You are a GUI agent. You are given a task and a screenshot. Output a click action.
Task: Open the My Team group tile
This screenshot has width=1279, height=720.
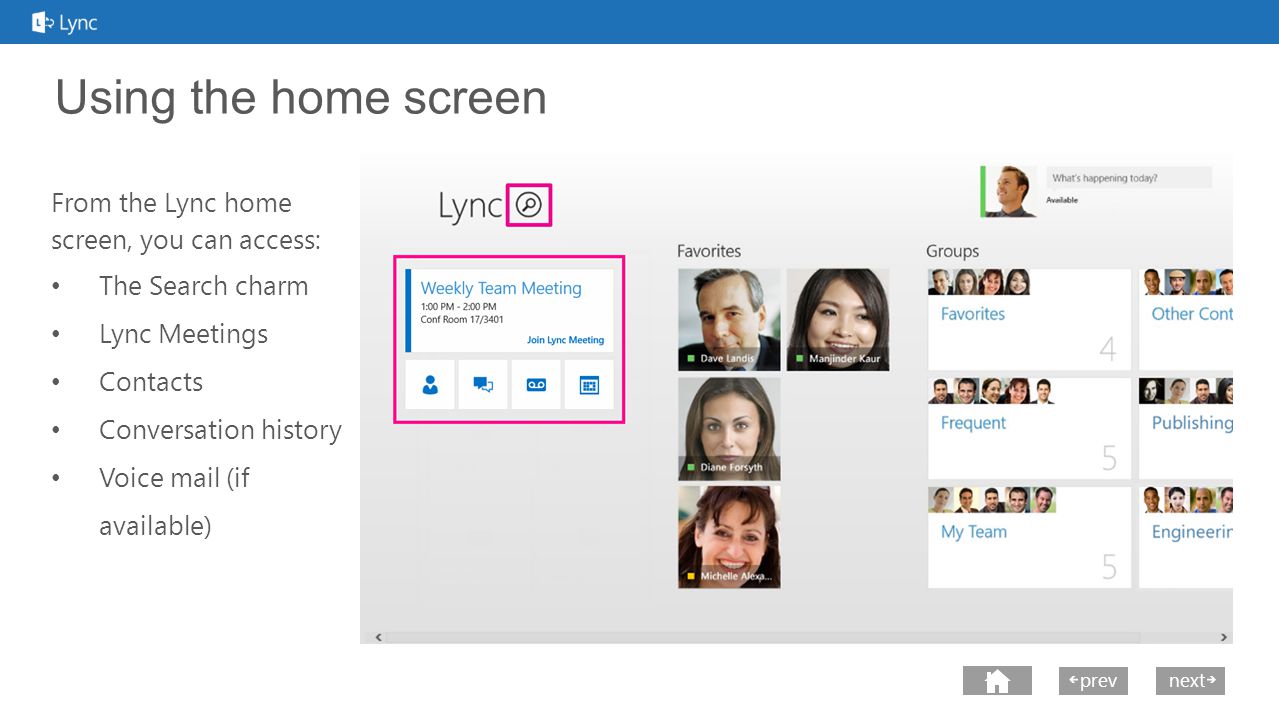point(1029,537)
